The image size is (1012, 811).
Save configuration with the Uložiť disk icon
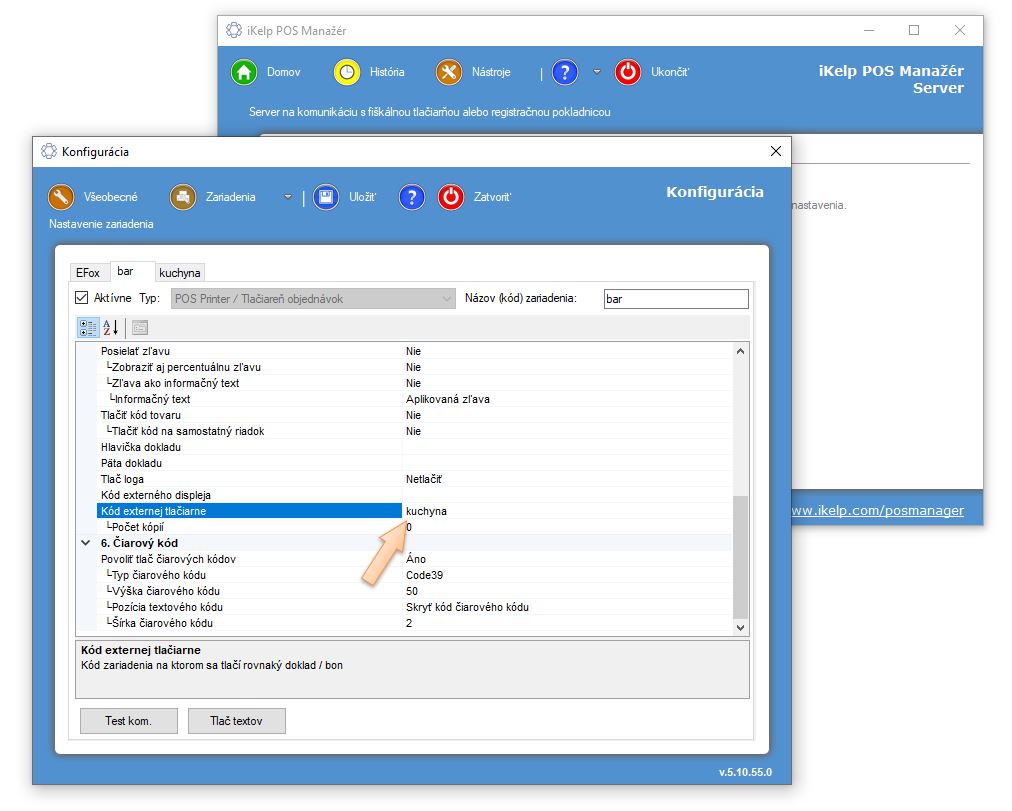point(325,197)
